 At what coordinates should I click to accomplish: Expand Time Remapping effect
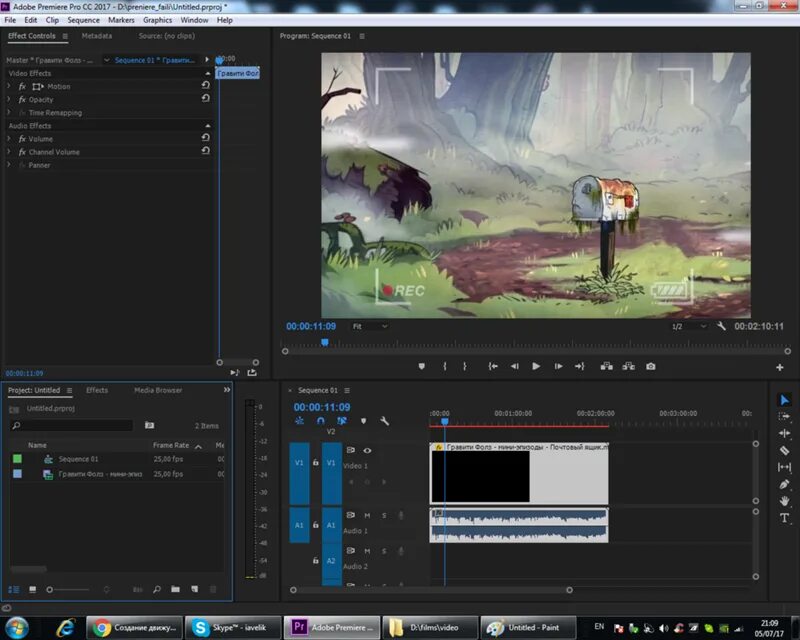(x=9, y=112)
